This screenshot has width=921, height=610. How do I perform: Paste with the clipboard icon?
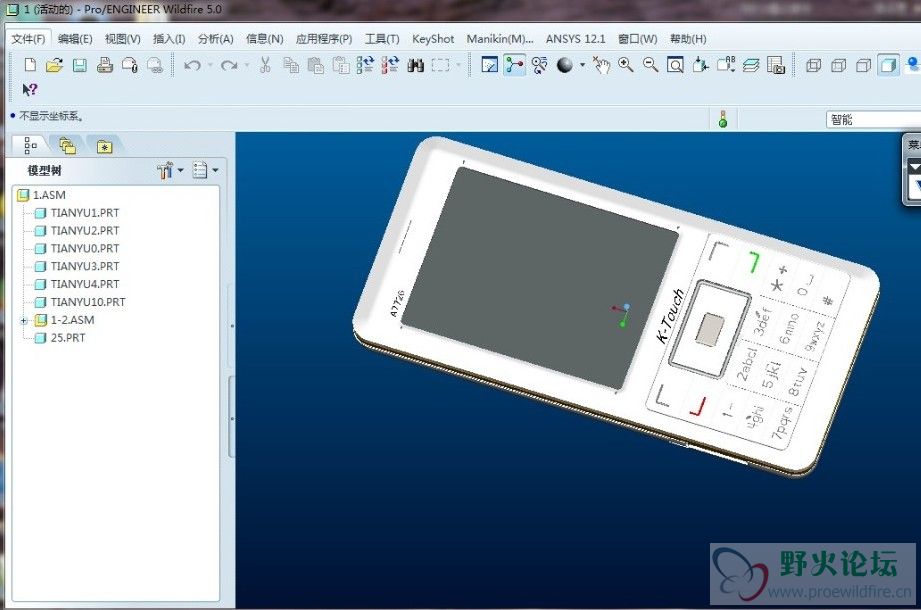click(x=316, y=65)
